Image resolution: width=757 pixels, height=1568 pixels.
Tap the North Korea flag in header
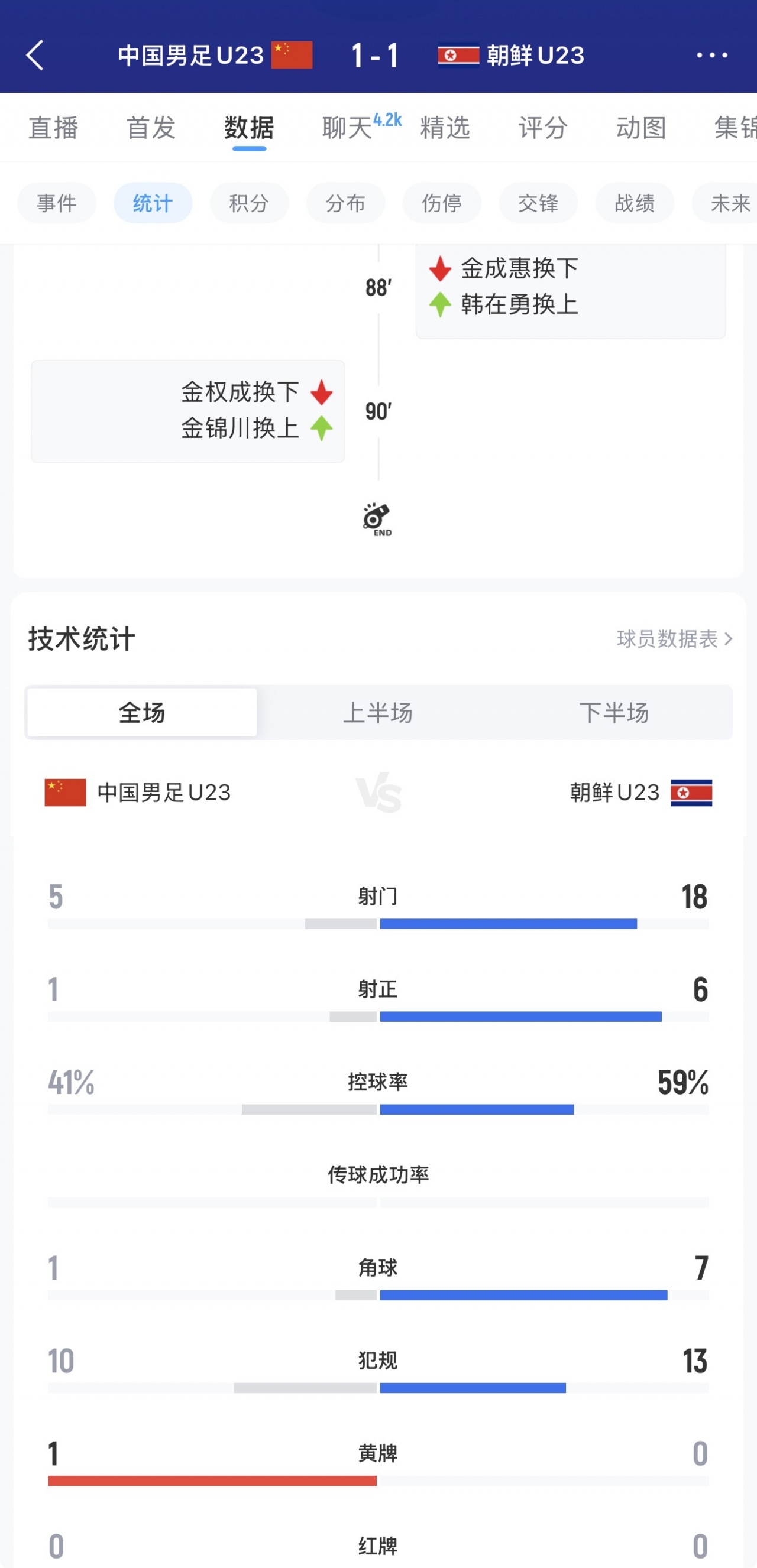[458, 56]
